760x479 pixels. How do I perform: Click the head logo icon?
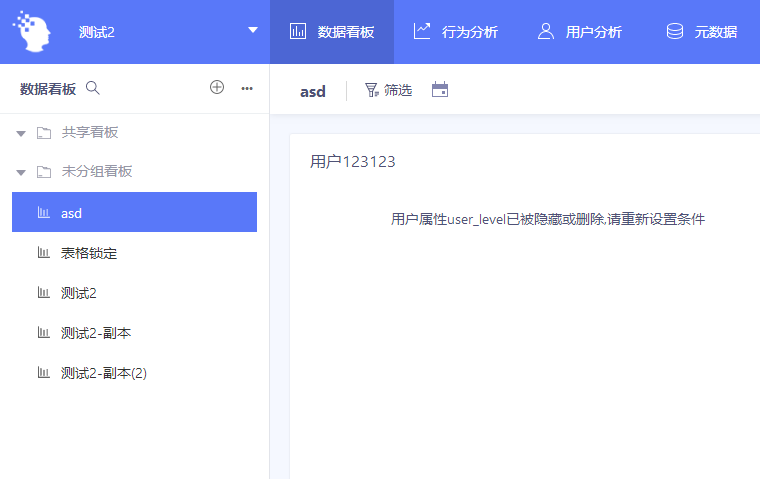click(33, 31)
